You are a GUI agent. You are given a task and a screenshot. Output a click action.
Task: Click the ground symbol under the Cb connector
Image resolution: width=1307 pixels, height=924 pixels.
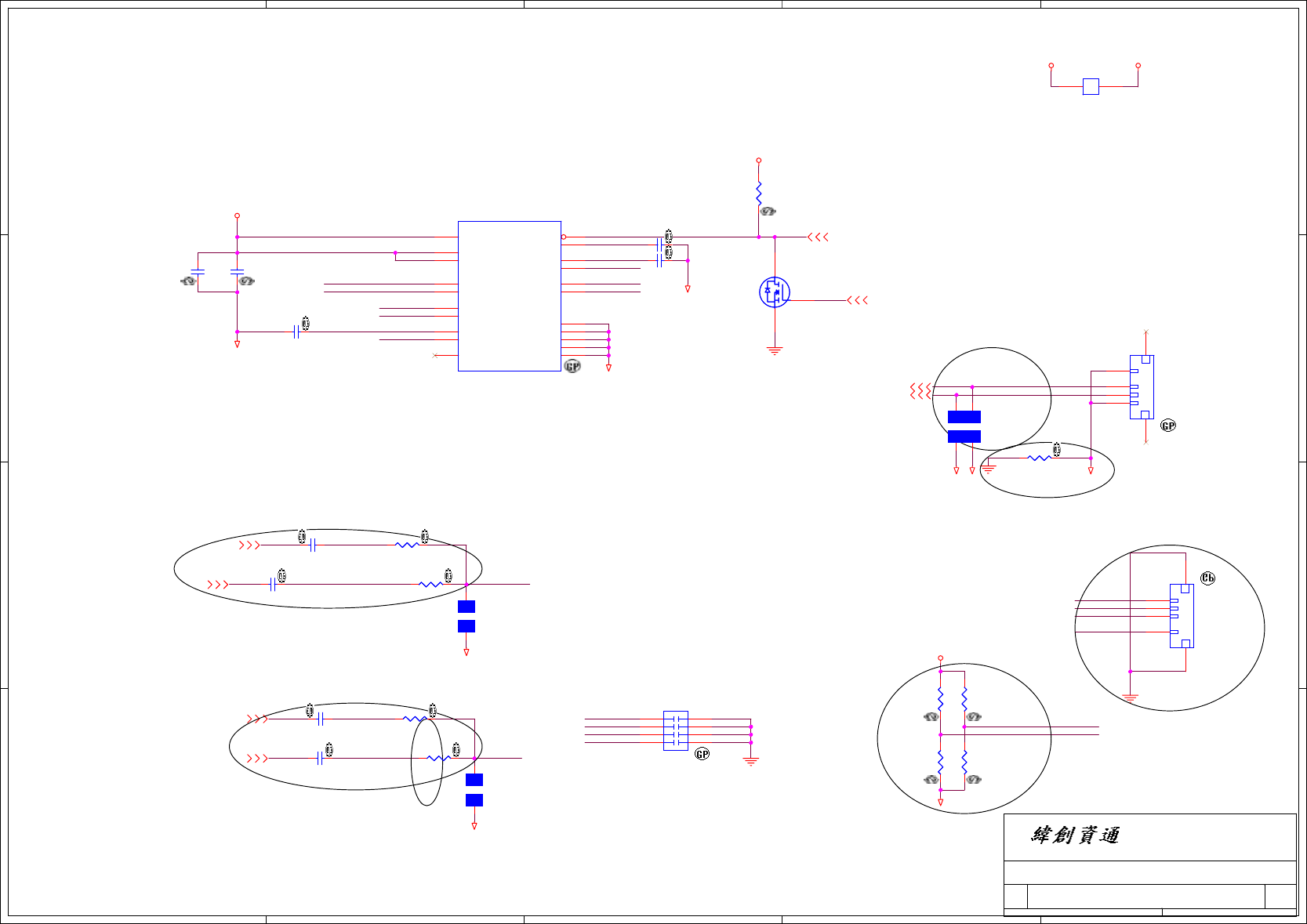pos(1130,697)
